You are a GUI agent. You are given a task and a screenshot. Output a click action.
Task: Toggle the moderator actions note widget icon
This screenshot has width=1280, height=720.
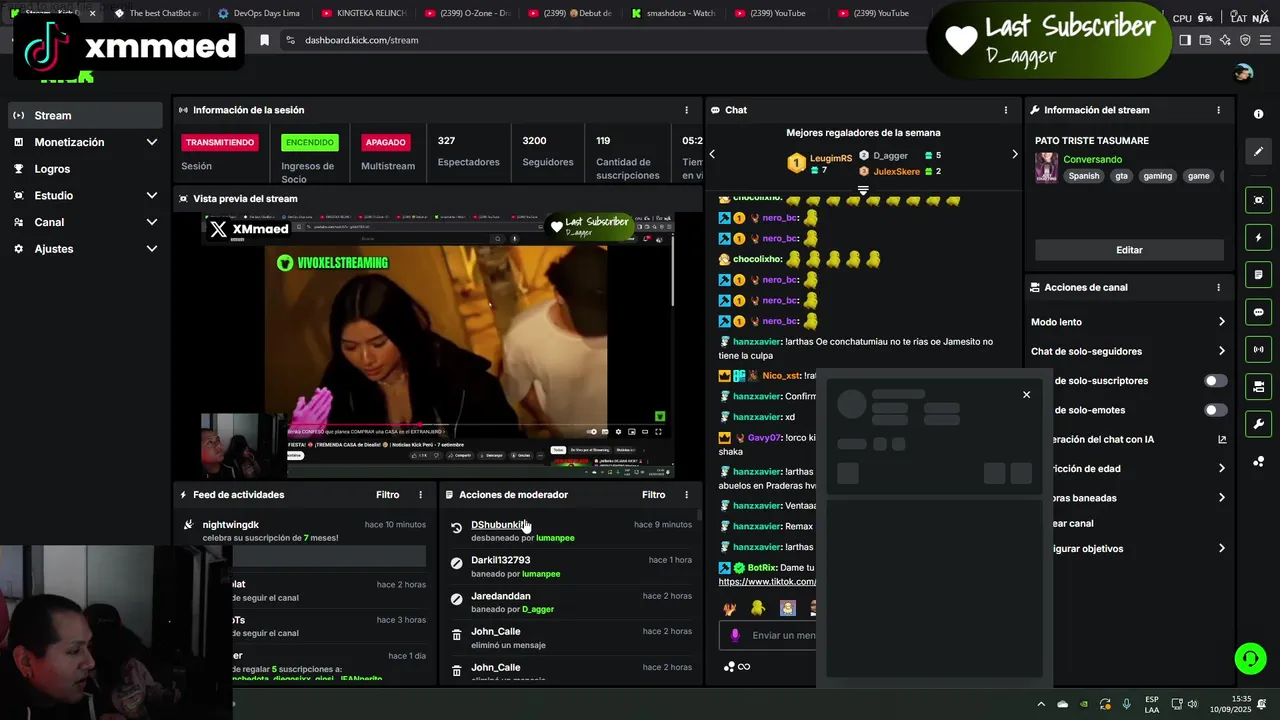[1258, 275]
